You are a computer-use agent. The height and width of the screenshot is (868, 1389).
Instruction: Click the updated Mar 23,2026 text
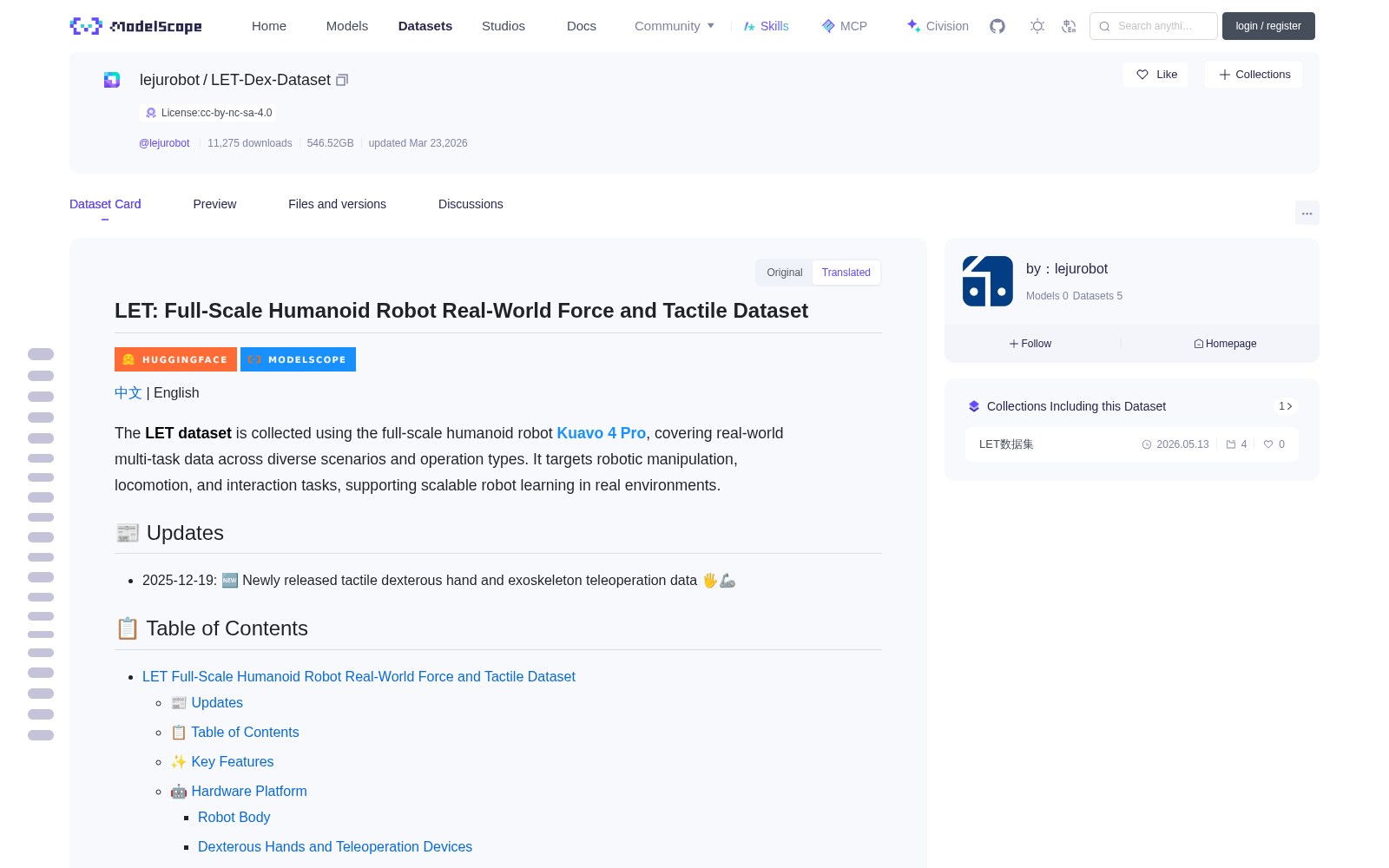[418, 143]
